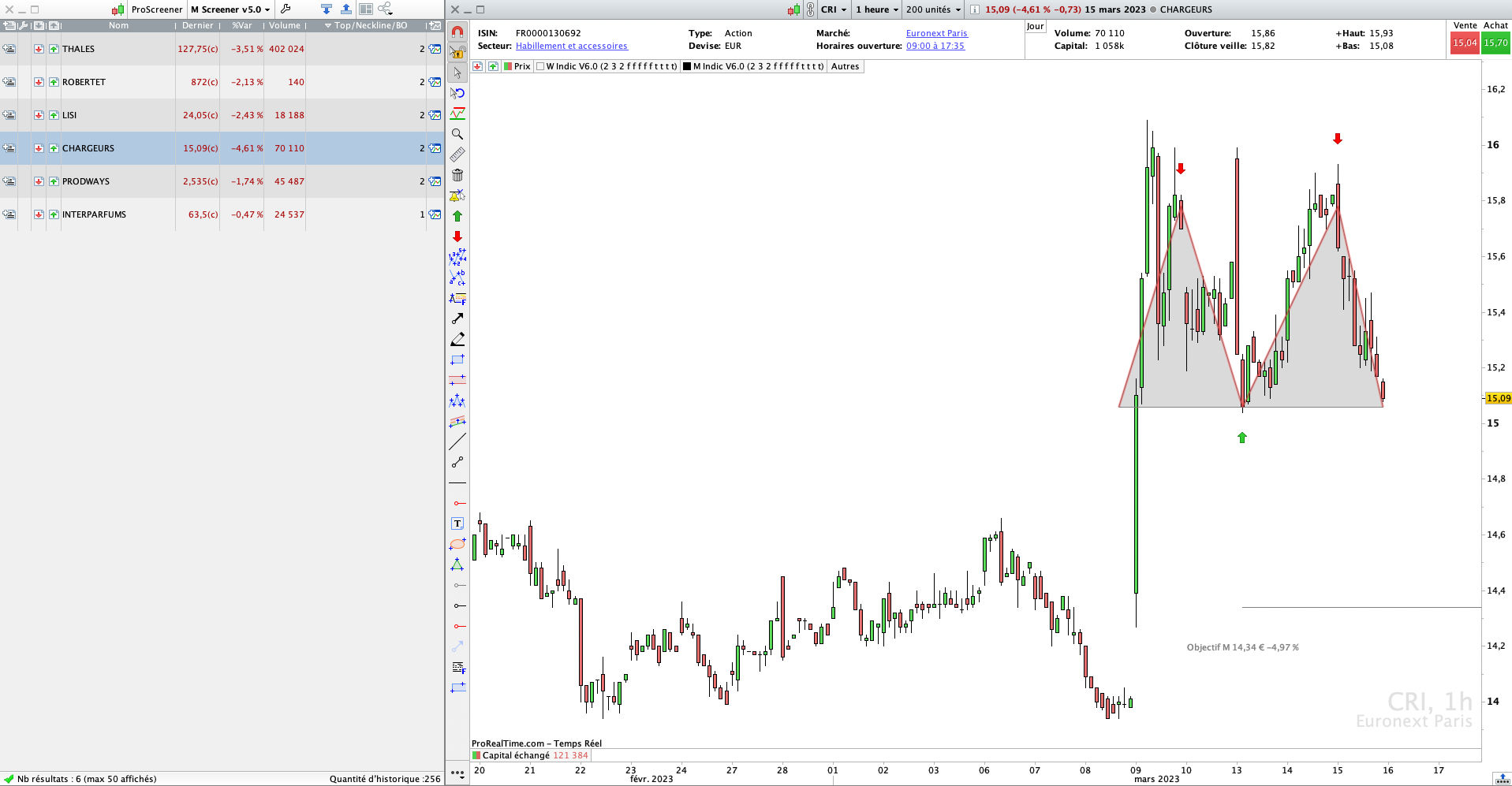This screenshot has width=1512, height=786.
Task: Open chart icon in LISI row
Action: (x=435, y=115)
